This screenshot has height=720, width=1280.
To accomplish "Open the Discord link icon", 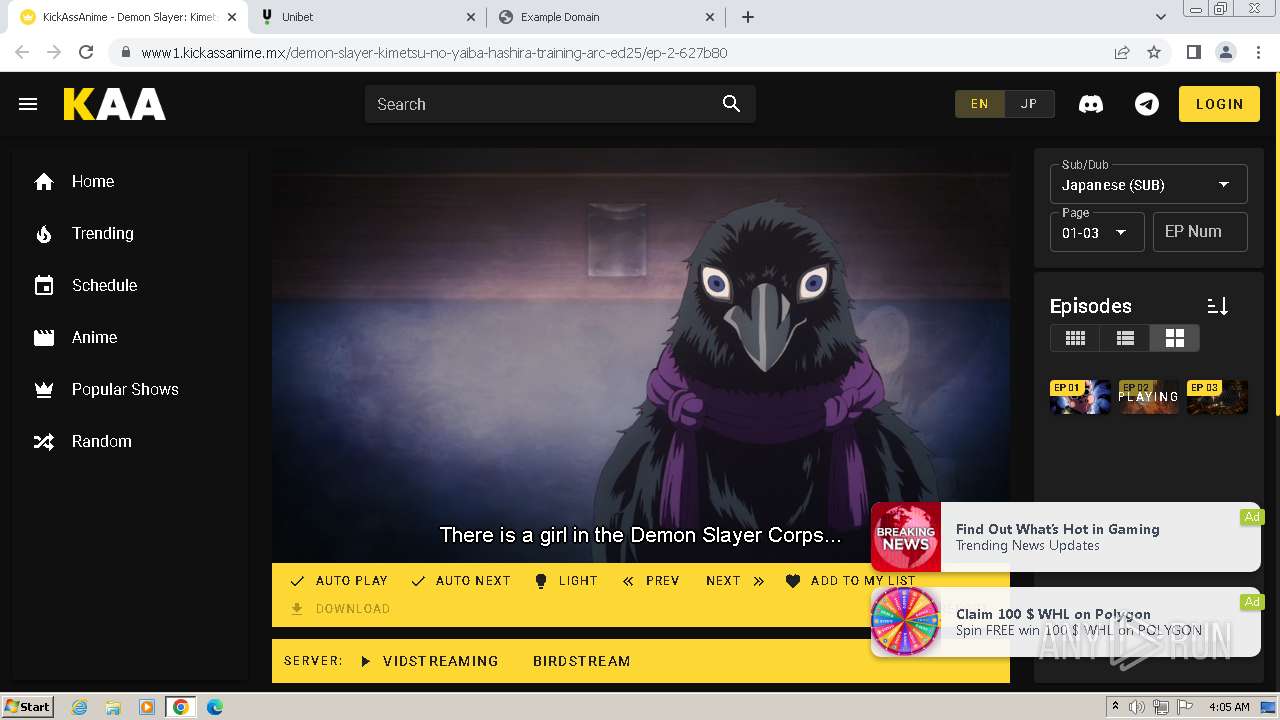I will point(1091,104).
